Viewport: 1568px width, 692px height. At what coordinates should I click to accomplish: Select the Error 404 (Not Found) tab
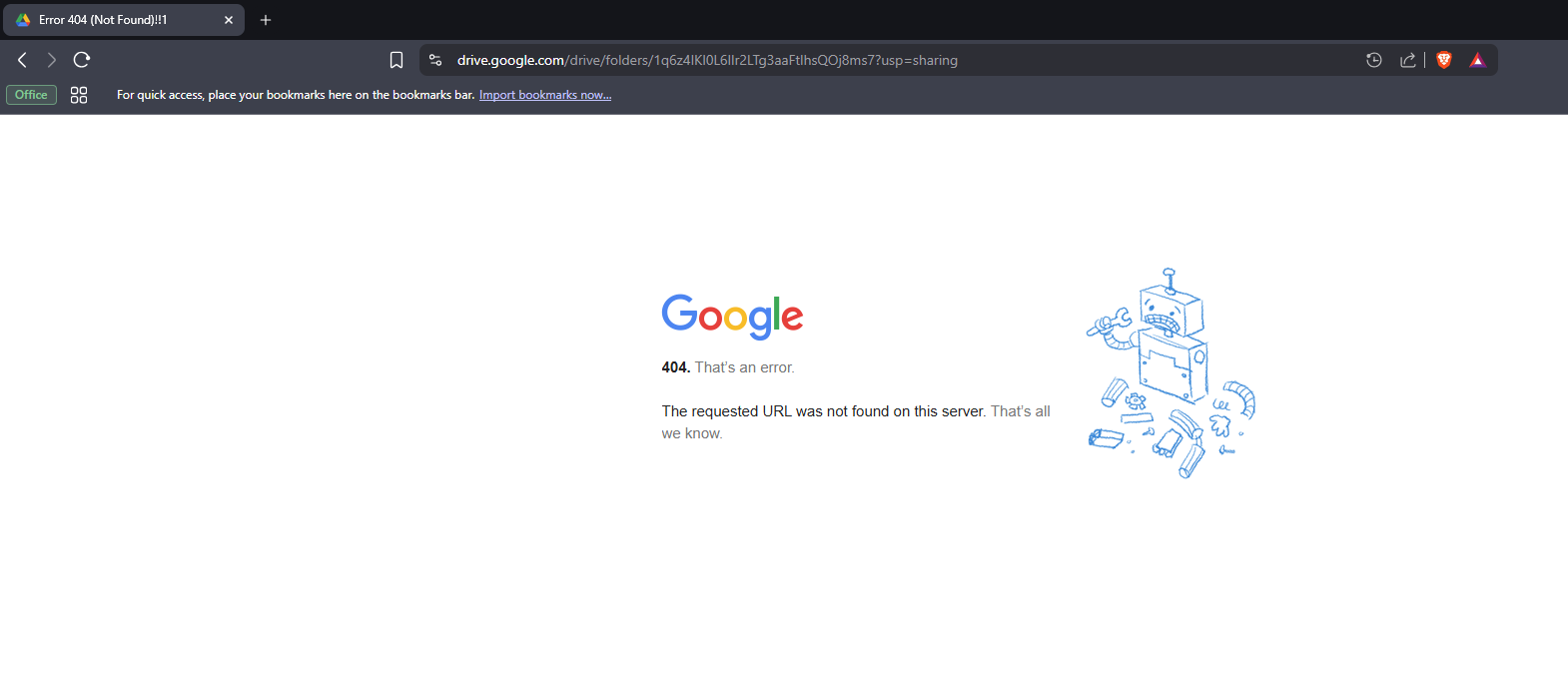click(124, 20)
